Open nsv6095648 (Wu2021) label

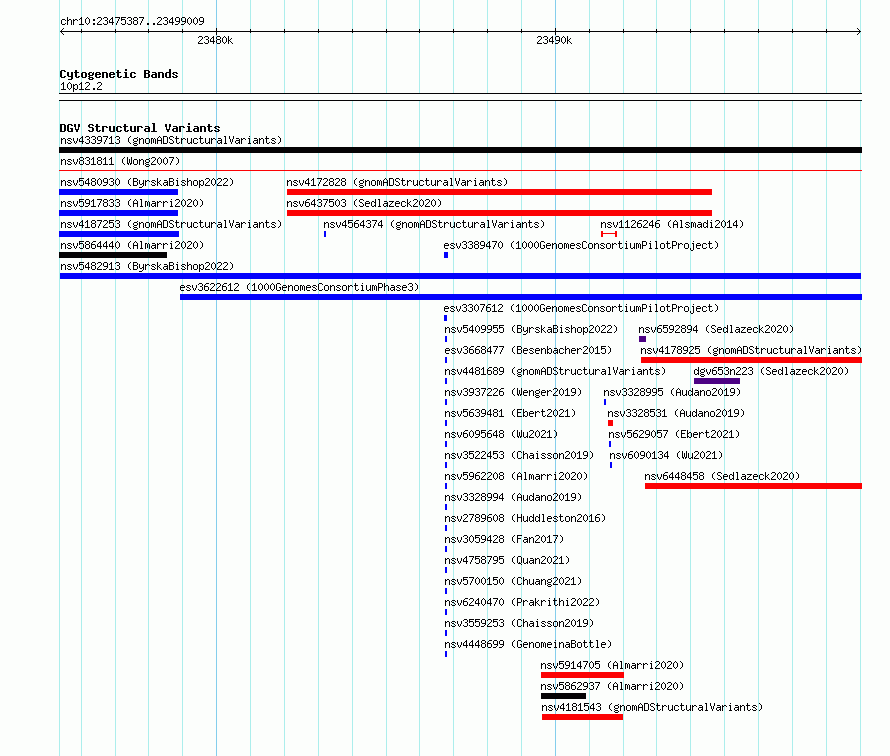coord(501,434)
